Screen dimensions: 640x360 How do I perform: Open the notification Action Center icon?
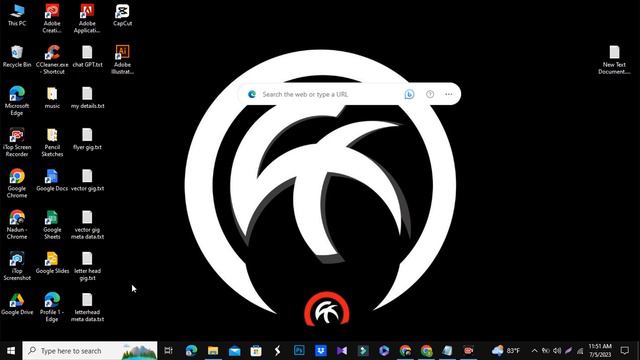click(x=624, y=351)
